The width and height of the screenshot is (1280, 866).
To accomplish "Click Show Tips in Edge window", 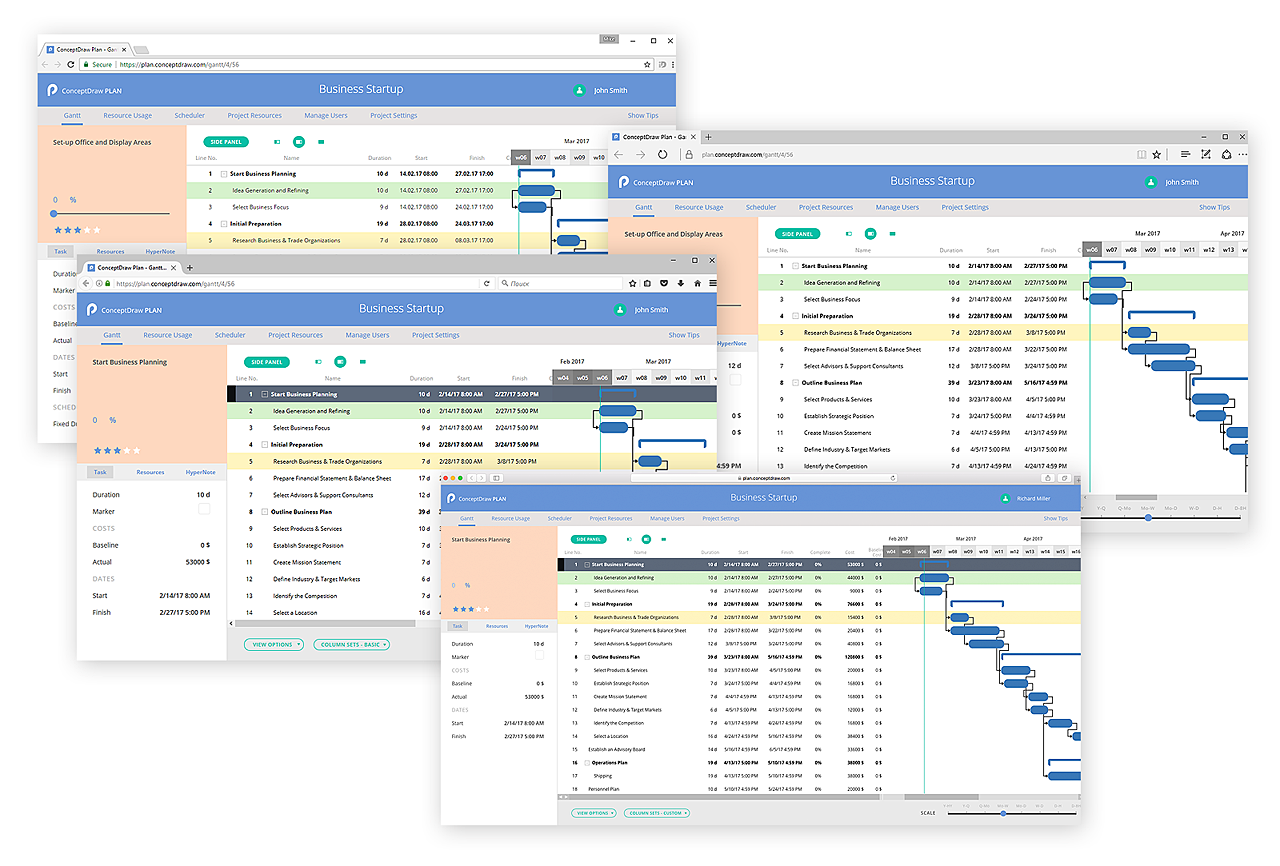I will tap(1215, 208).
